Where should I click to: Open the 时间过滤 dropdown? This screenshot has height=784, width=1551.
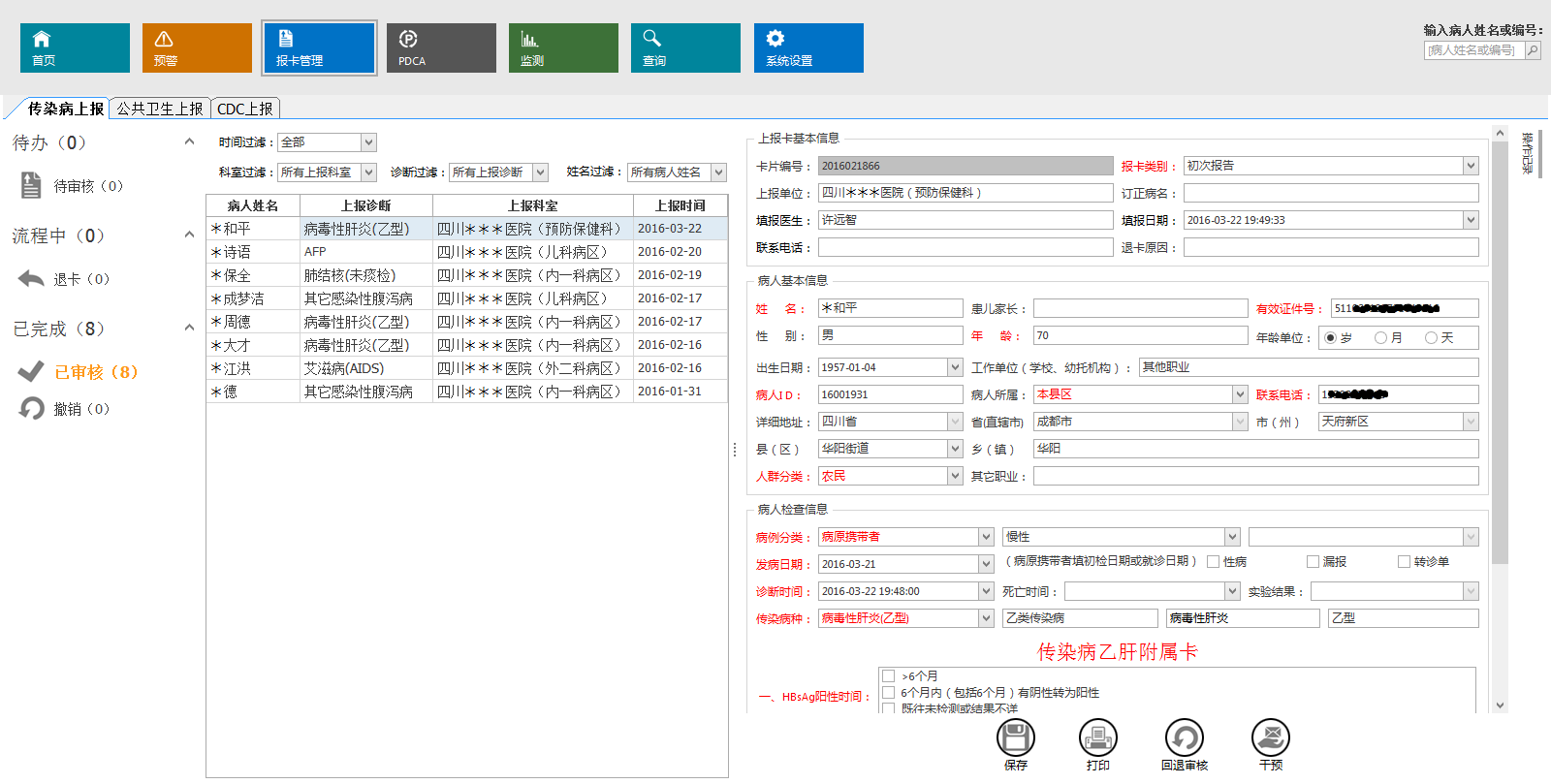pyautogui.click(x=368, y=142)
